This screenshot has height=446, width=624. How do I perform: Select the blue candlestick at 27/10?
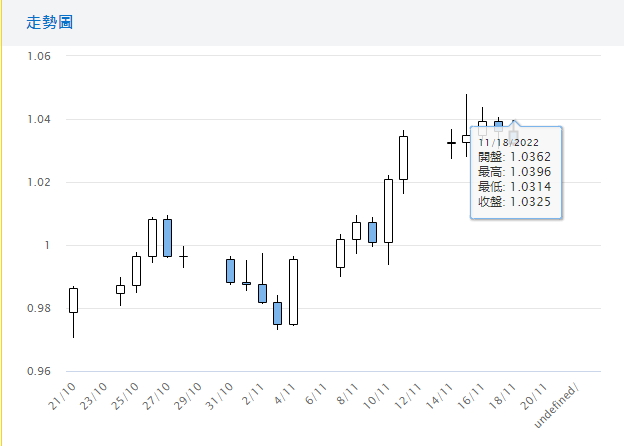coord(168,238)
